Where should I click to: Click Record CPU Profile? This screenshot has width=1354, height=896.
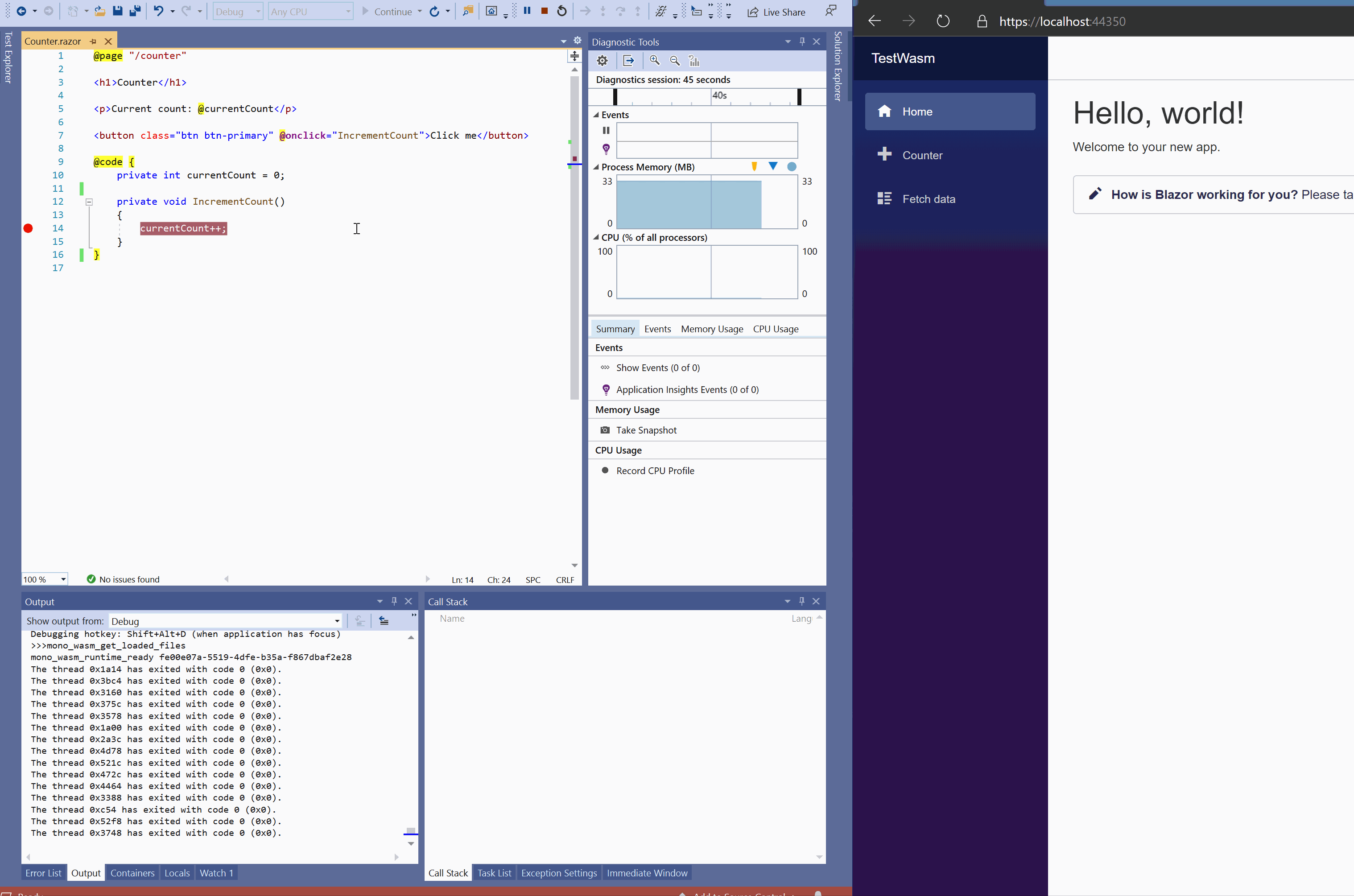click(655, 470)
